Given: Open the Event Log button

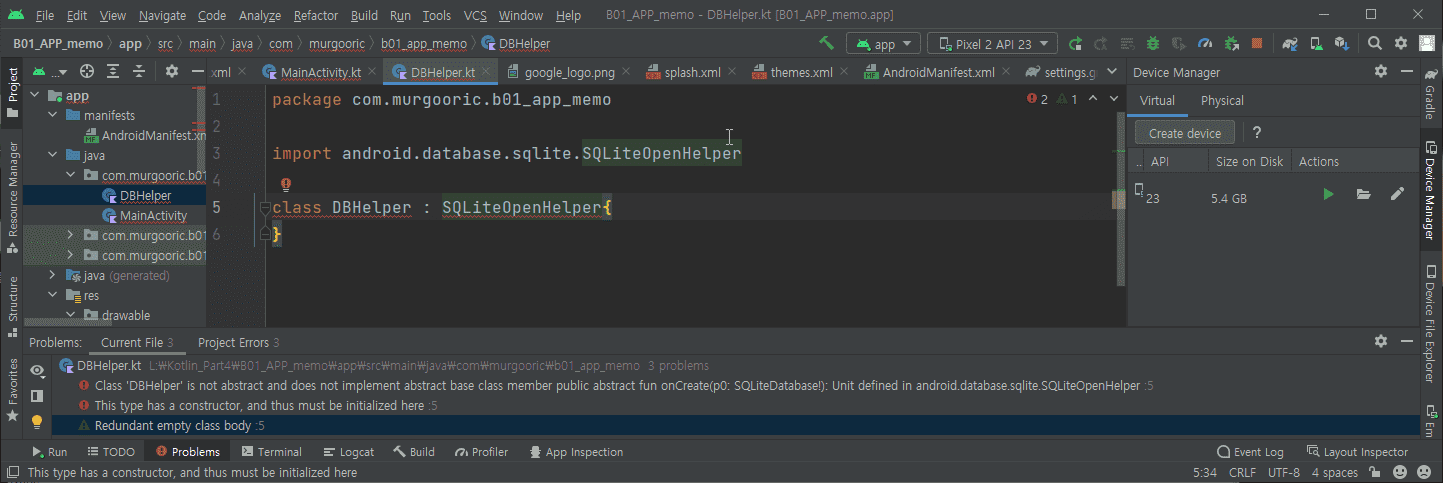Looking at the screenshot, I should coord(1250,452).
